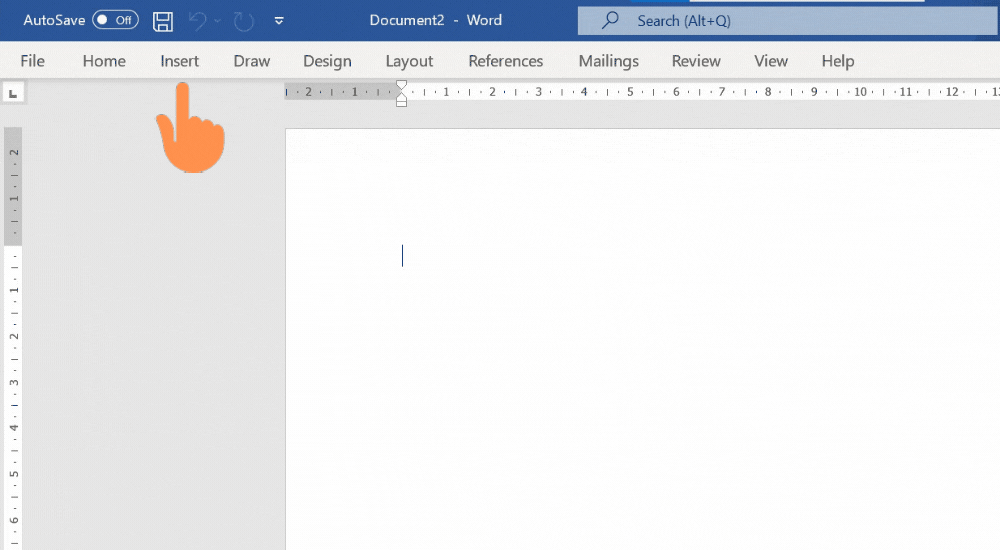Click the left indent marker below ruler

coord(401,101)
